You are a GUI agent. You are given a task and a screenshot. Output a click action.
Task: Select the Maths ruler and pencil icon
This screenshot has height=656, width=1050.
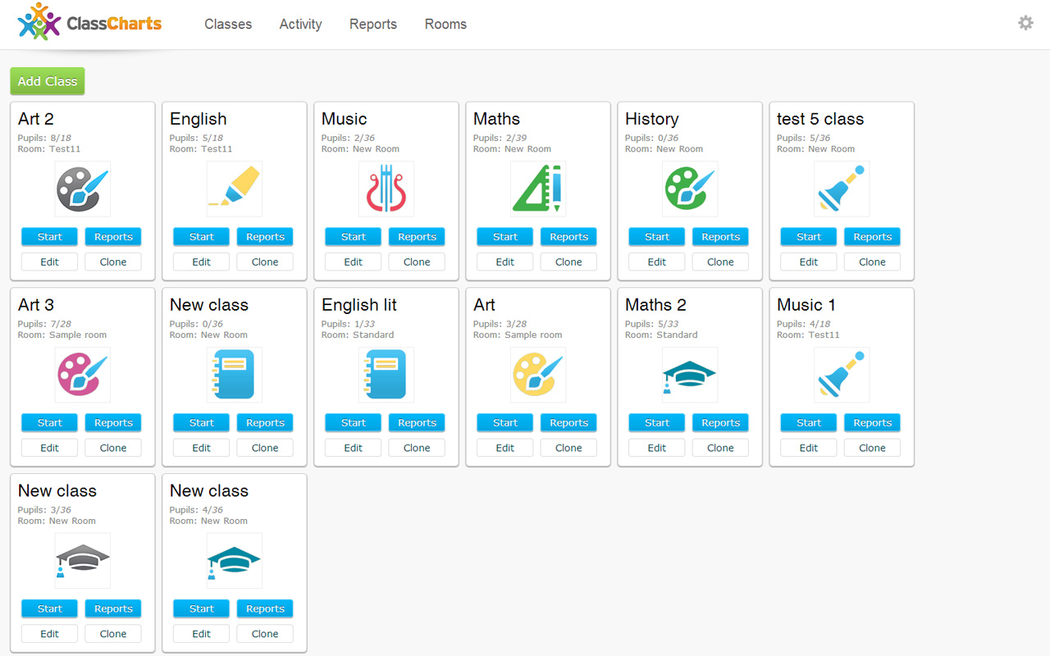coord(538,189)
